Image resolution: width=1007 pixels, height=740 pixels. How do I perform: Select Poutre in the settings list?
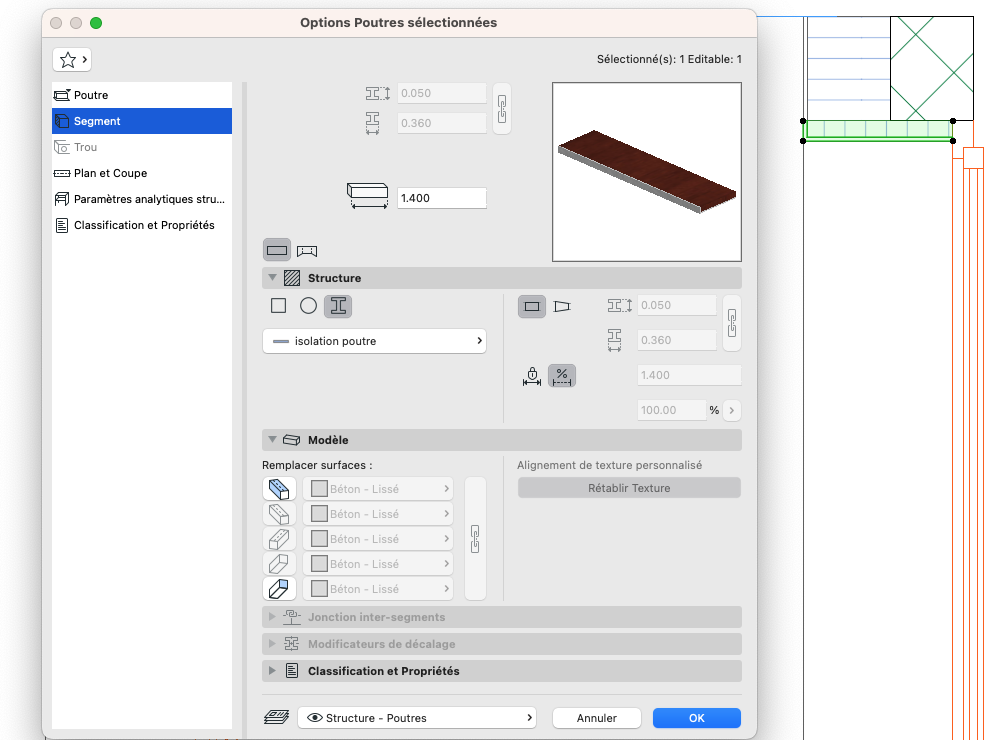(x=141, y=95)
